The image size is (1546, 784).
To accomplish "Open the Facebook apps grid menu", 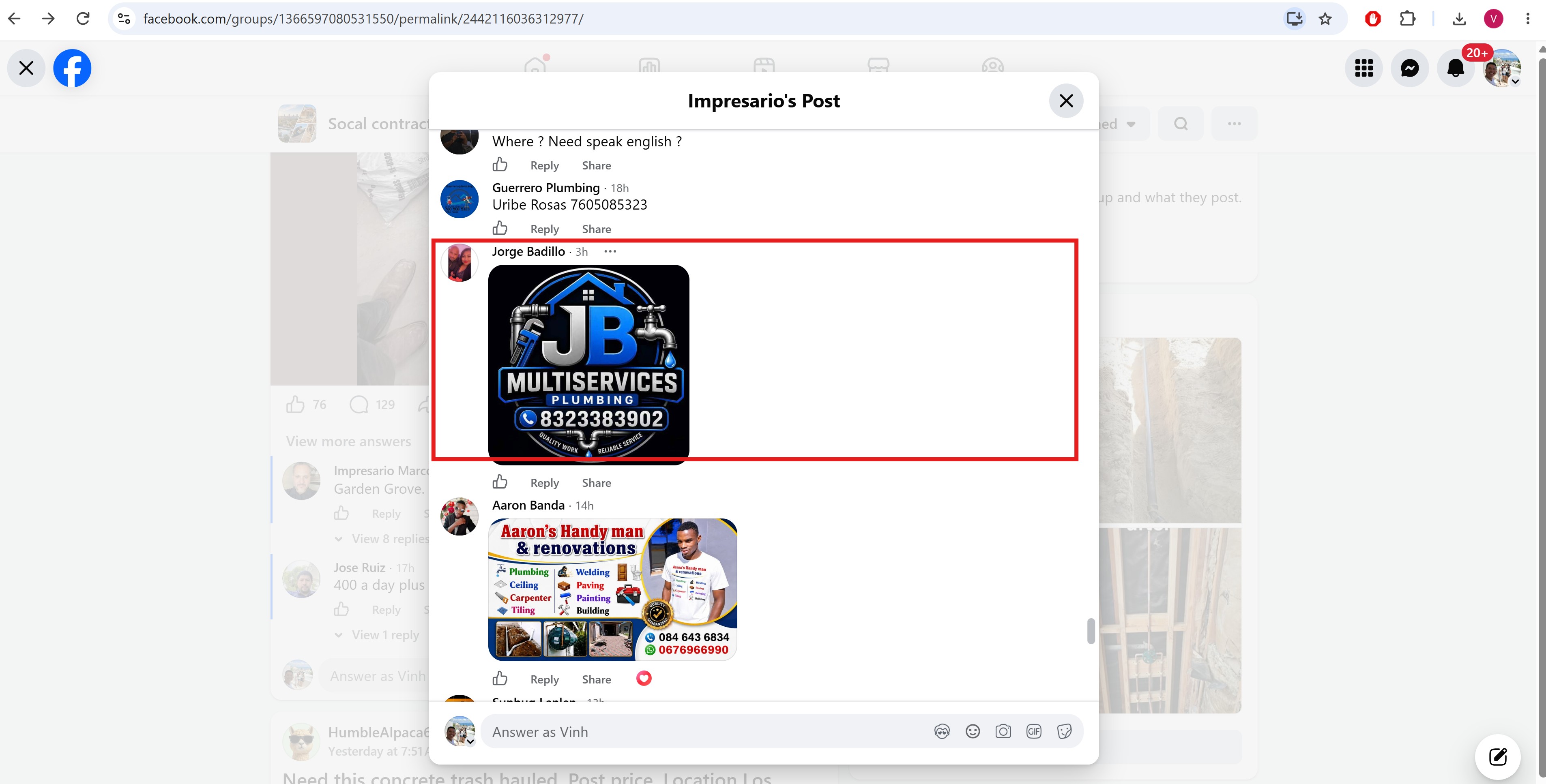I will 1363,68.
